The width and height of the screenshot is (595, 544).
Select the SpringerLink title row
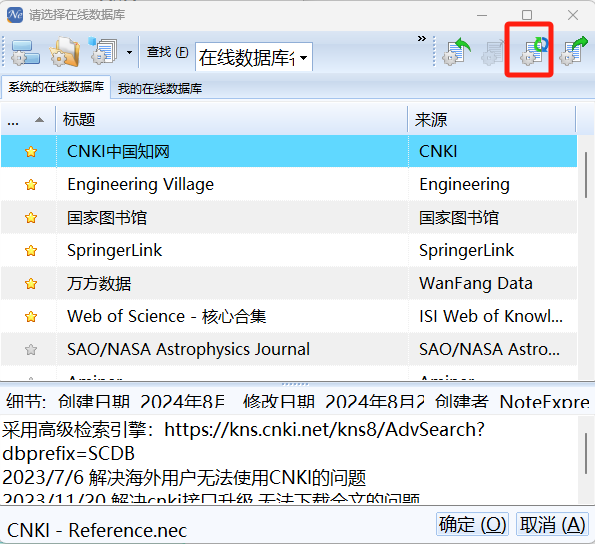[x=114, y=250]
